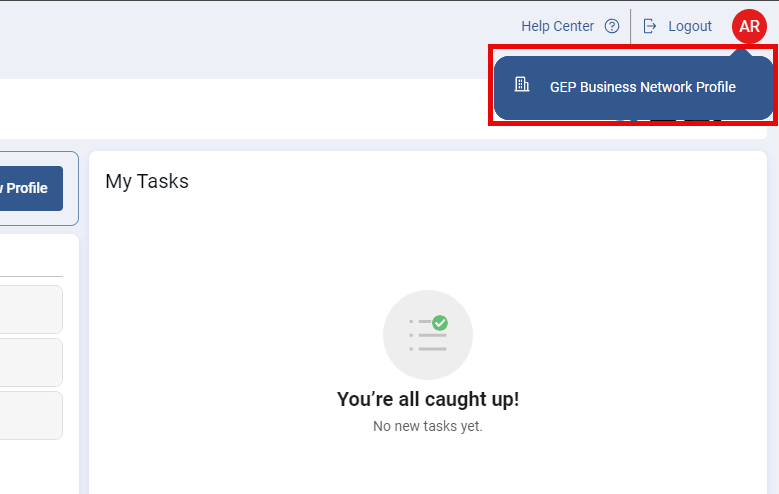This screenshot has width=779, height=494.
Task: Click the Logout text link
Action: coord(690,27)
